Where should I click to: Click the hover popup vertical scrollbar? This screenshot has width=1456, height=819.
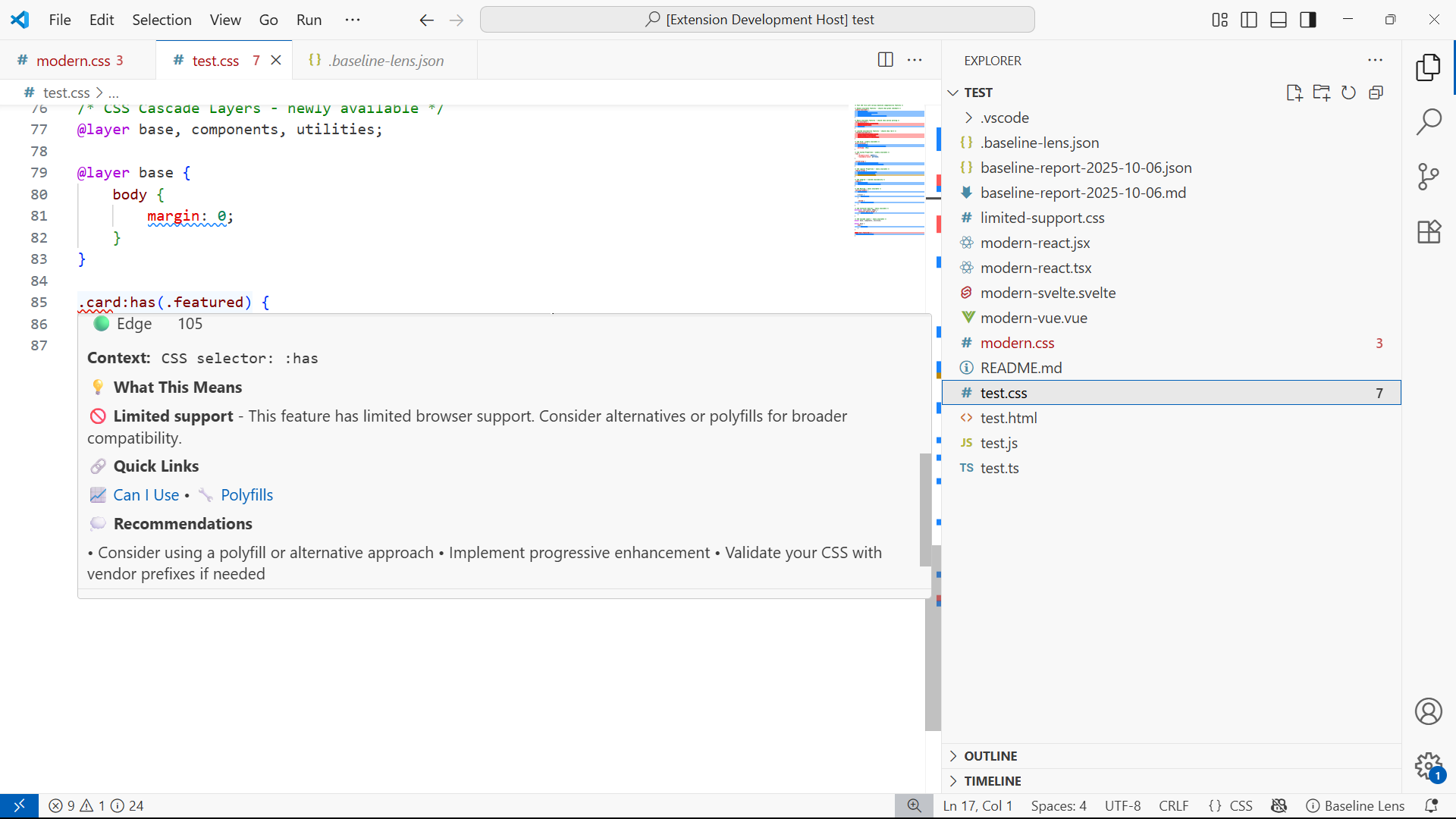(925, 509)
